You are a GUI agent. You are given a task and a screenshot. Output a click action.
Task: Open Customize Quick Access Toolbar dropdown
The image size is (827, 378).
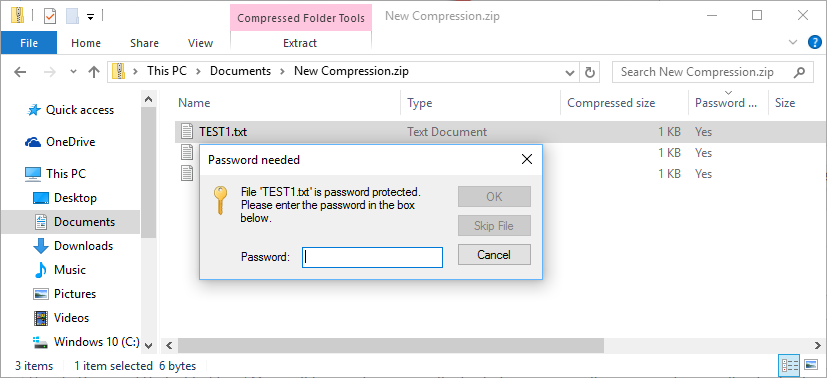(90, 17)
